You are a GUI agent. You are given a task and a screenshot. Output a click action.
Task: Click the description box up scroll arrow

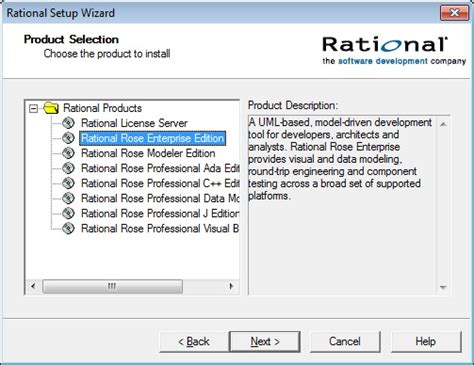(443, 124)
